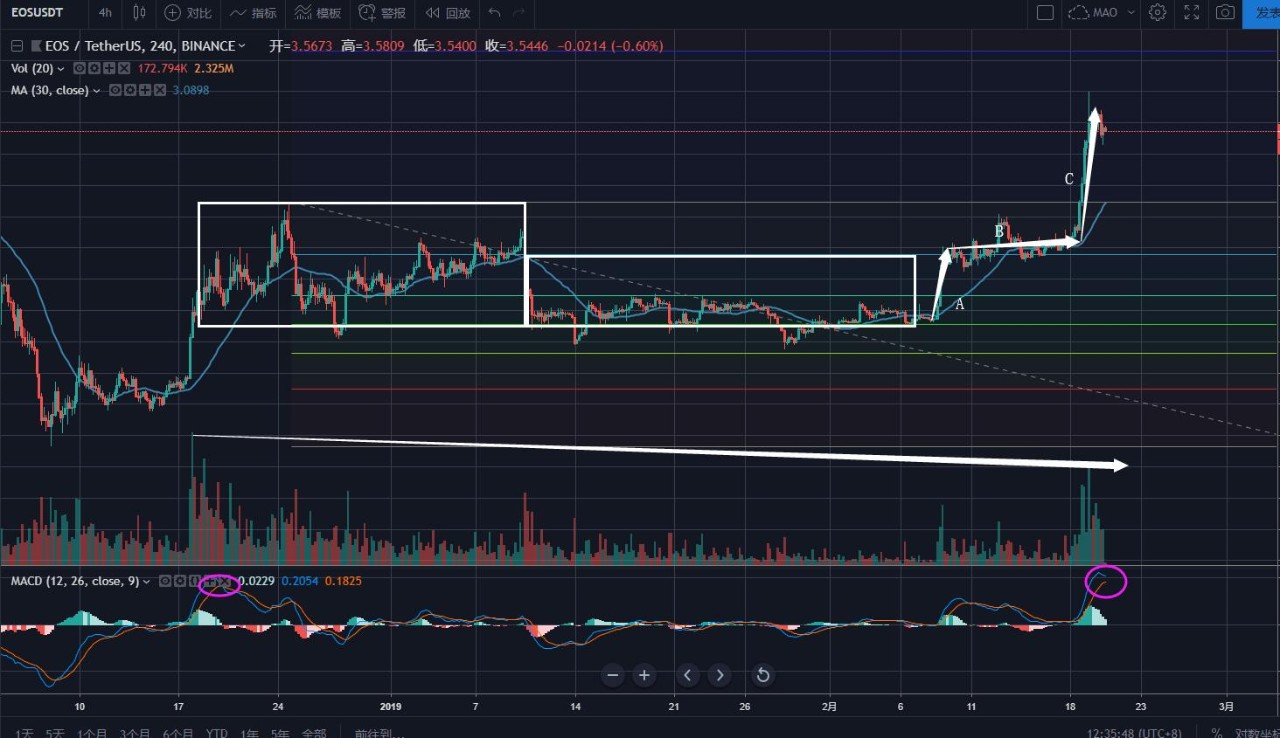Enter fullscreen mode

pyautogui.click(x=1192, y=13)
